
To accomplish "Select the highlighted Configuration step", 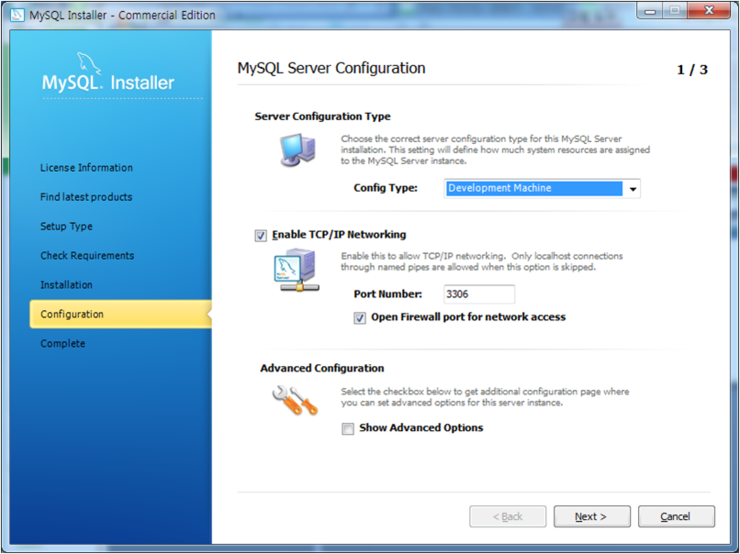I will (x=120, y=314).
